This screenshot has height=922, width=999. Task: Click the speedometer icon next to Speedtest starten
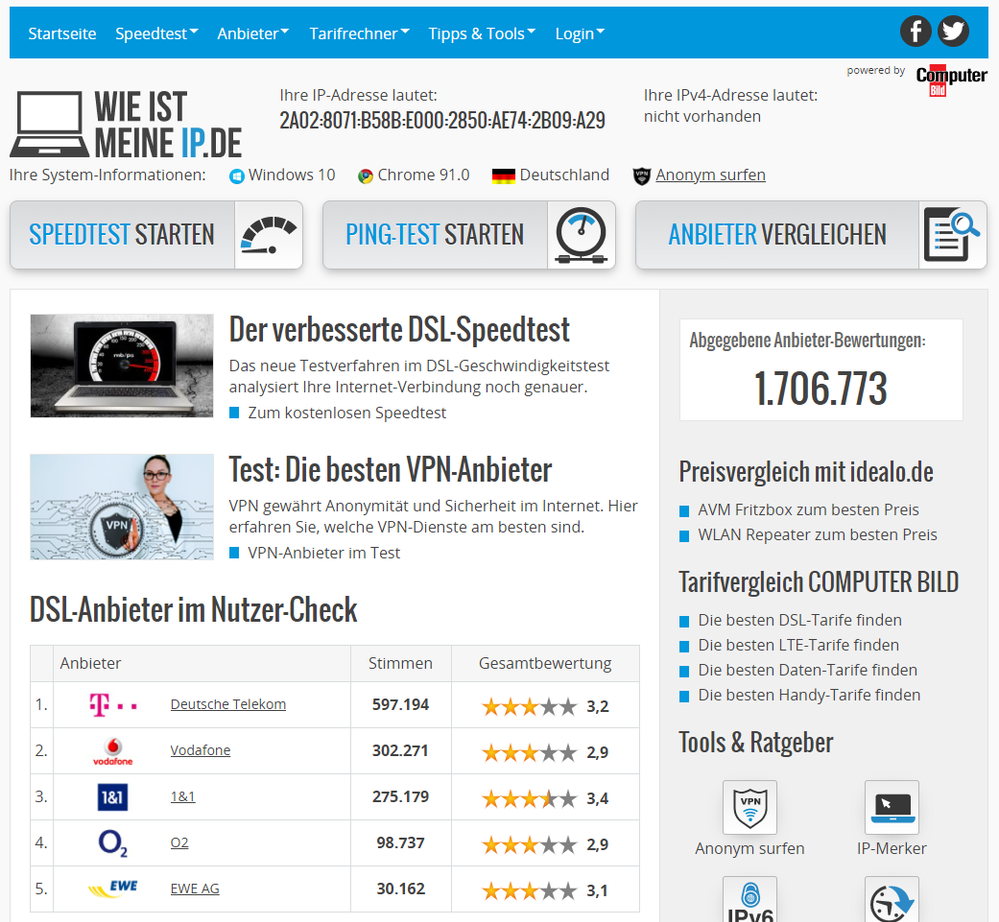pyautogui.click(x=268, y=234)
